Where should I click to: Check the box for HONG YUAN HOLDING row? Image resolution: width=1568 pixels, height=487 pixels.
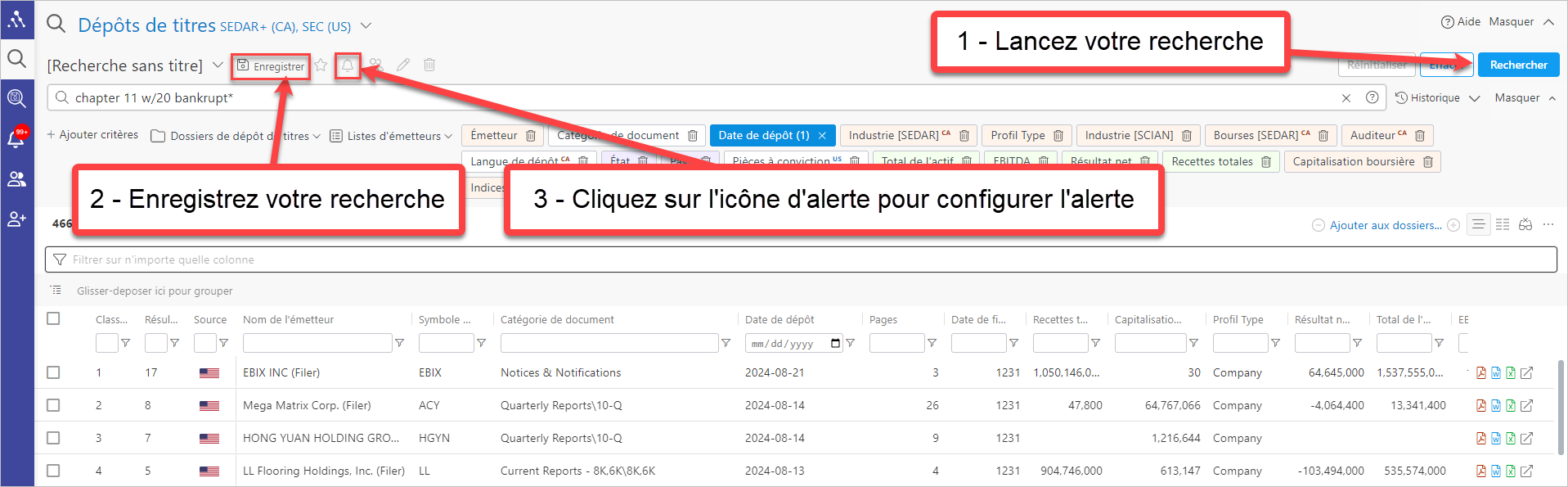click(x=53, y=438)
